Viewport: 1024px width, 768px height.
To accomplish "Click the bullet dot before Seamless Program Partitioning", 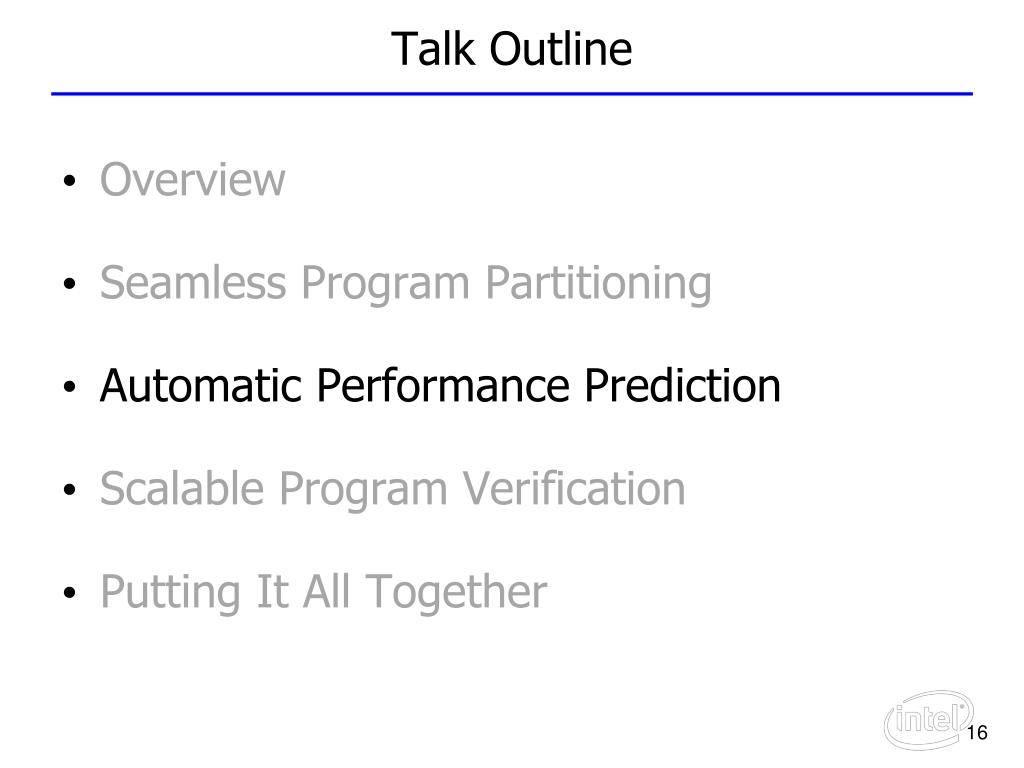I will pos(70,284).
